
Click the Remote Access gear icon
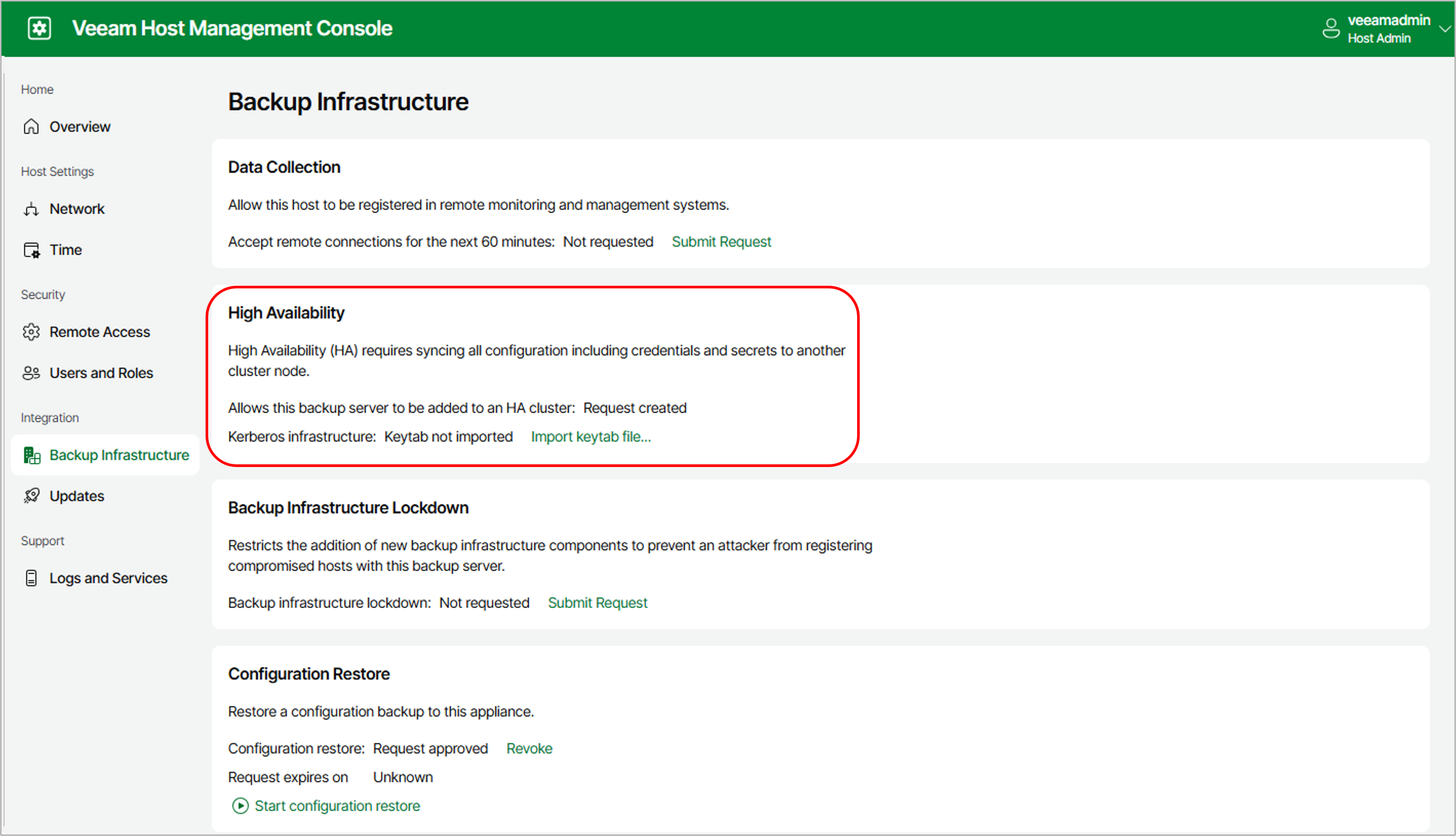point(31,332)
